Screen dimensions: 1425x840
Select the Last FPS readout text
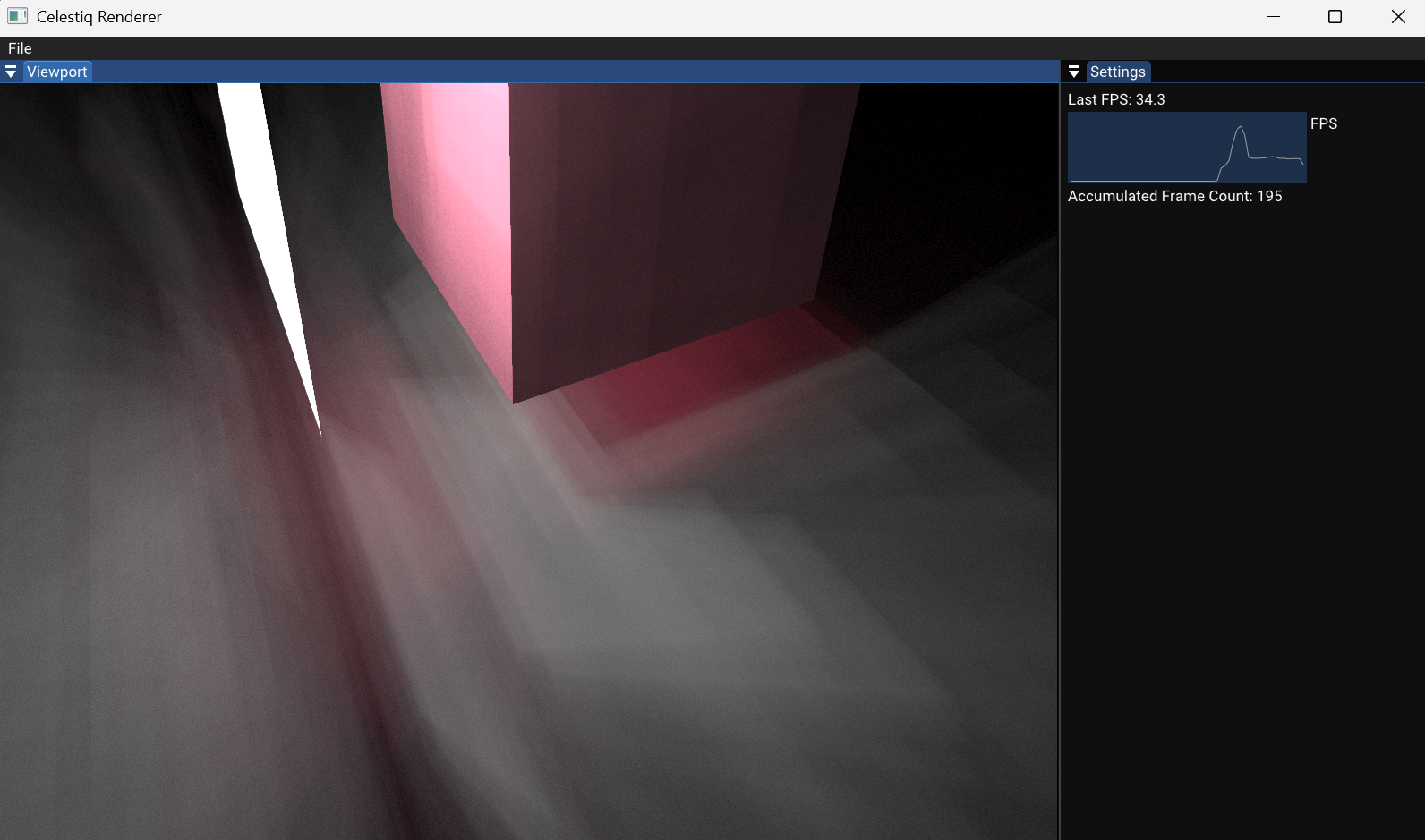click(x=1116, y=99)
